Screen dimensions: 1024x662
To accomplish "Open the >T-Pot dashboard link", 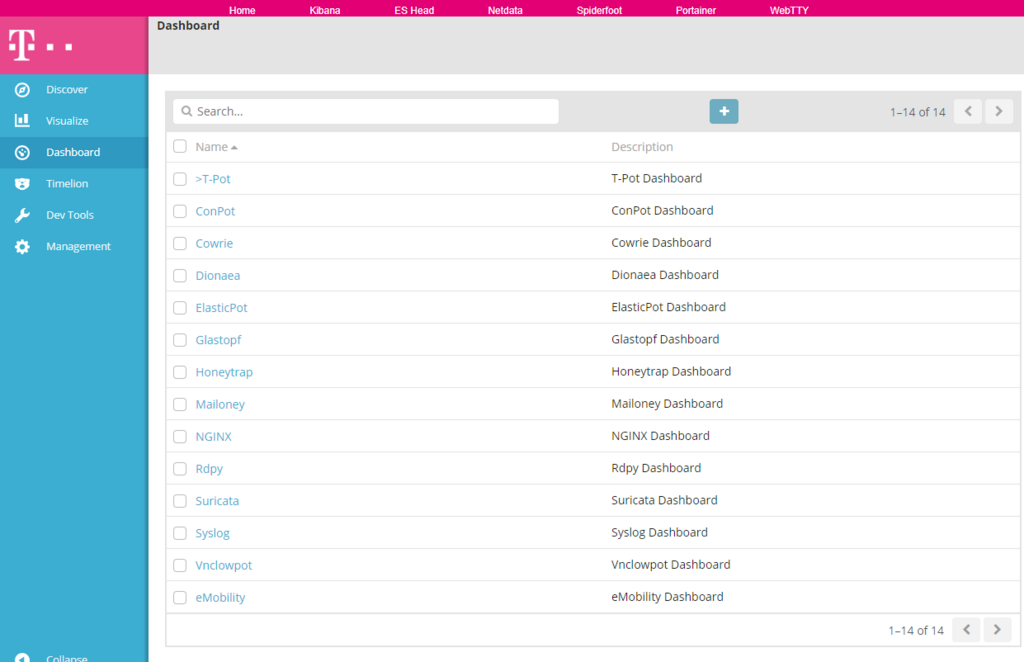I will pos(213,179).
